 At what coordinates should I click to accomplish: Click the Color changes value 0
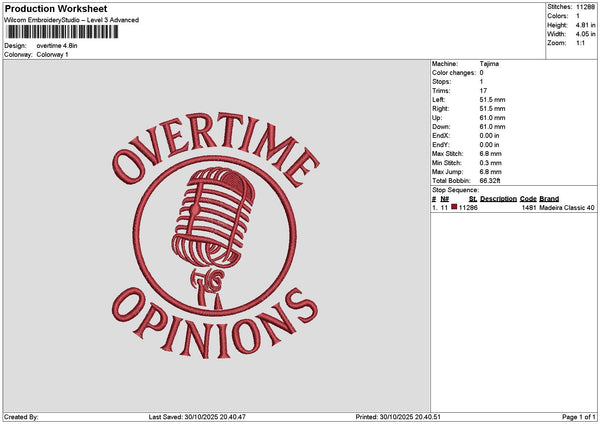[x=481, y=73]
